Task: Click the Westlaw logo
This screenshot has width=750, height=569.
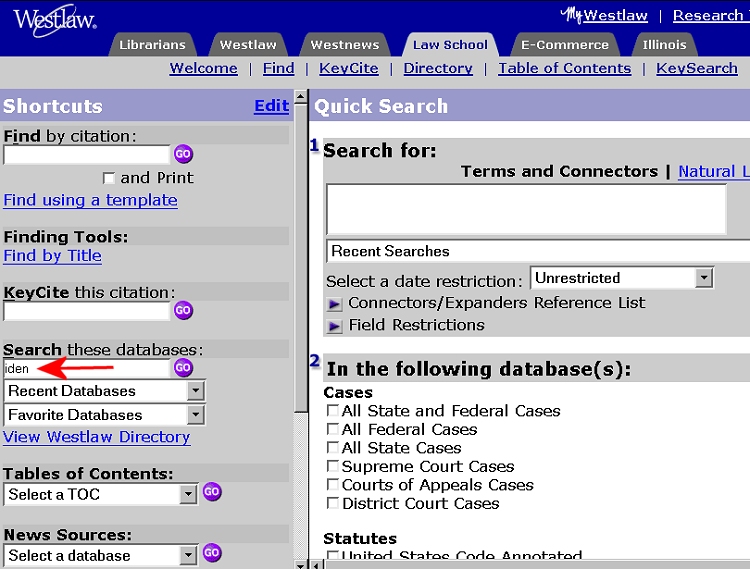Action: (x=55, y=21)
